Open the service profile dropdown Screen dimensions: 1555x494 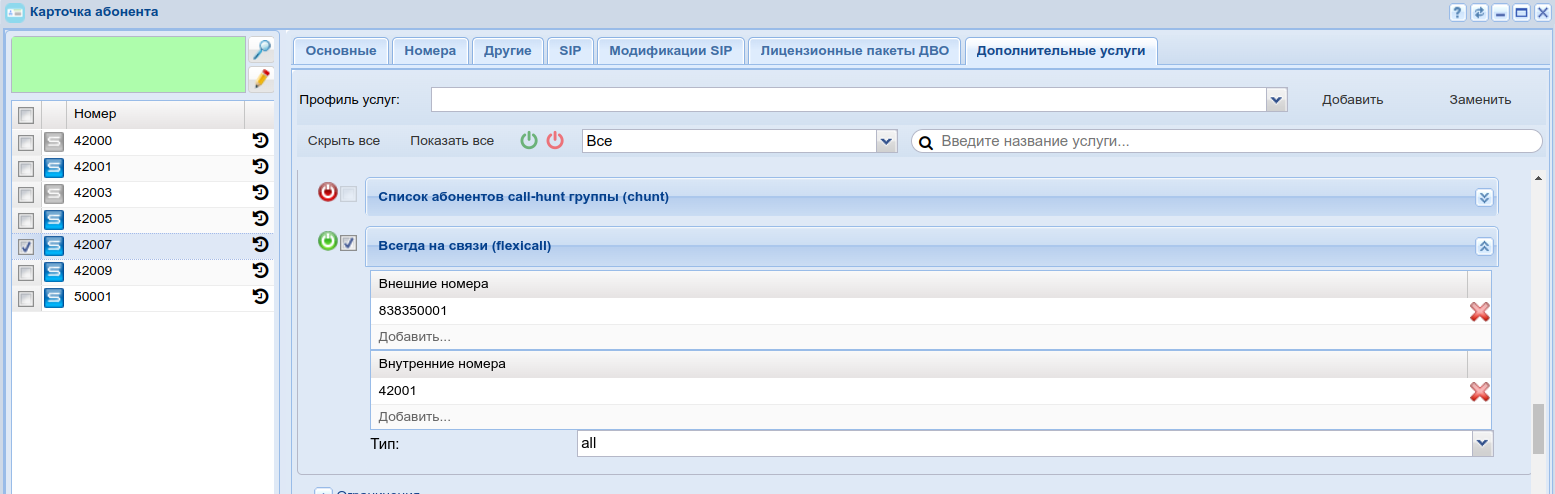tap(1276, 100)
